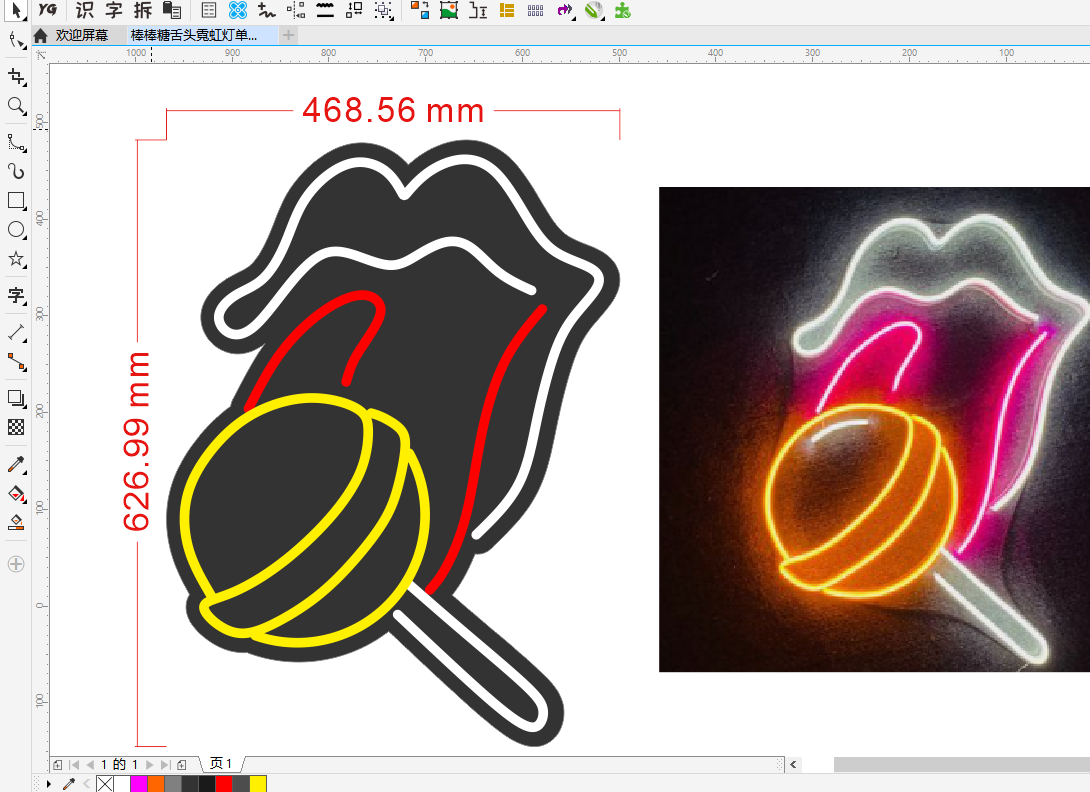
Task: Add a page before current page
Action: coord(58,764)
